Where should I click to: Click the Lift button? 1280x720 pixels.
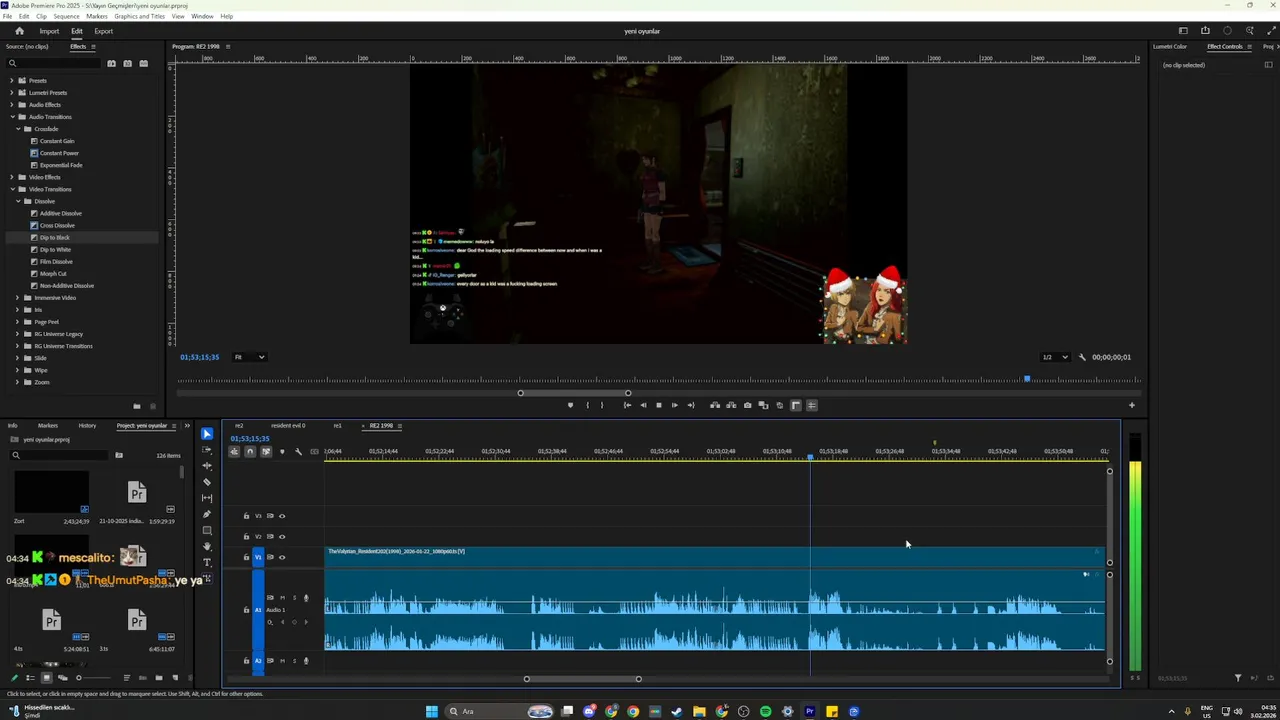point(715,405)
